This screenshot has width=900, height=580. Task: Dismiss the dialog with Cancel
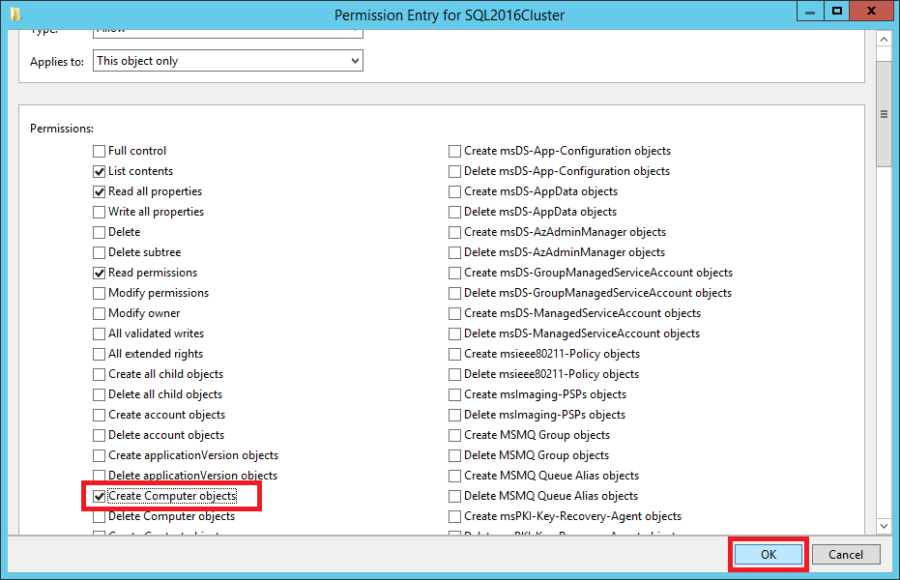click(x=845, y=553)
